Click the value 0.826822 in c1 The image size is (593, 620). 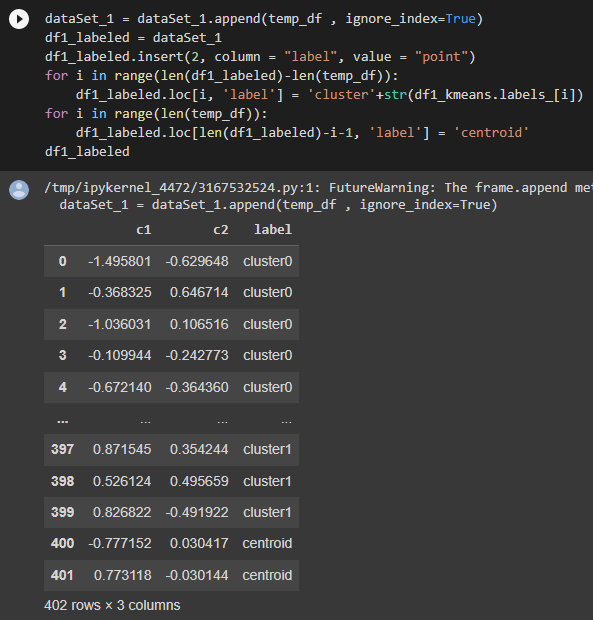coord(122,512)
